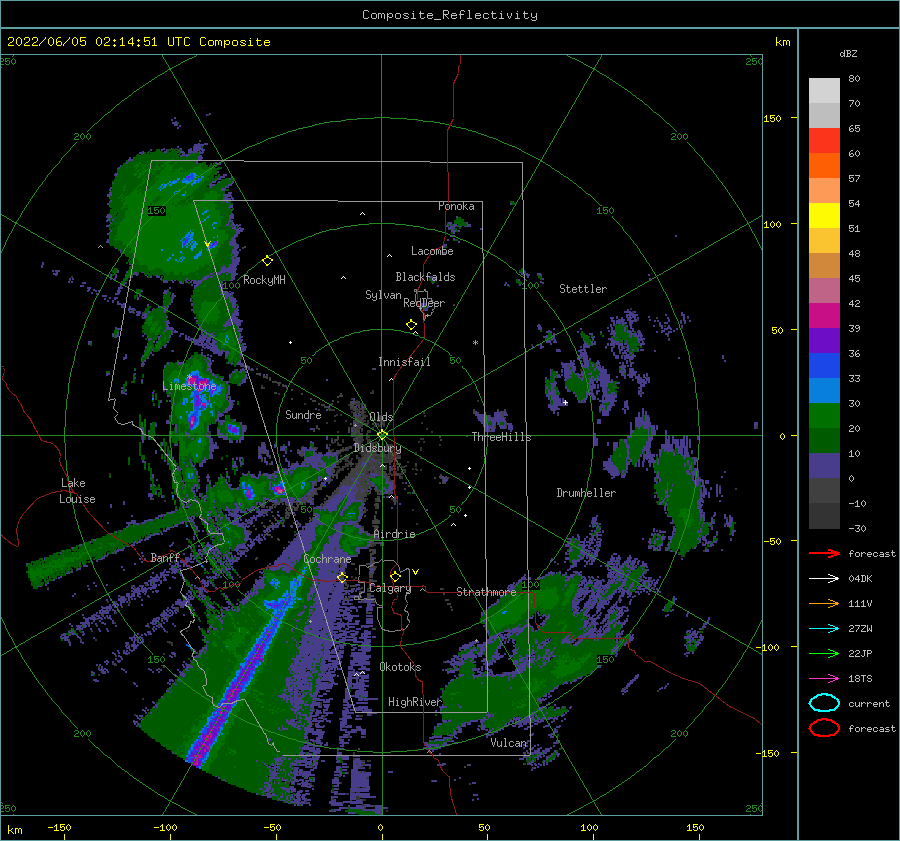Click the white plus marker southeast of Stettler
The width and height of the screenshot is (900, 841).
pyautogui.click(x=565, y=402)
